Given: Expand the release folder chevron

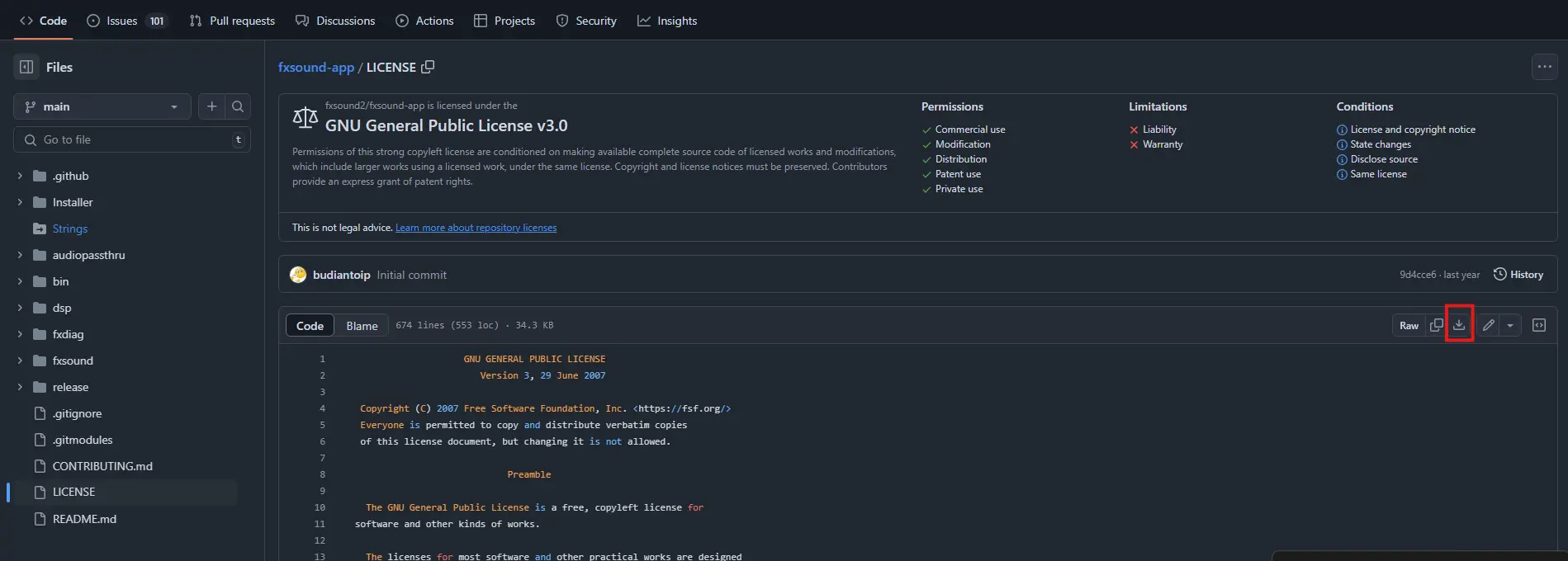Looking at the screenshot, I should pos(20,387).
